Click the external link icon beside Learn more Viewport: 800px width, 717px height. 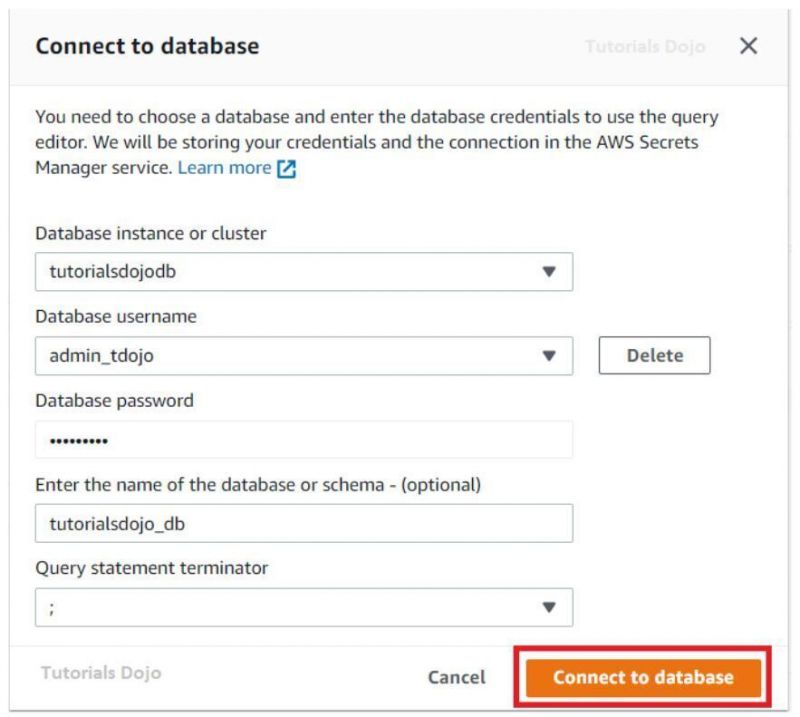(287, 169)
